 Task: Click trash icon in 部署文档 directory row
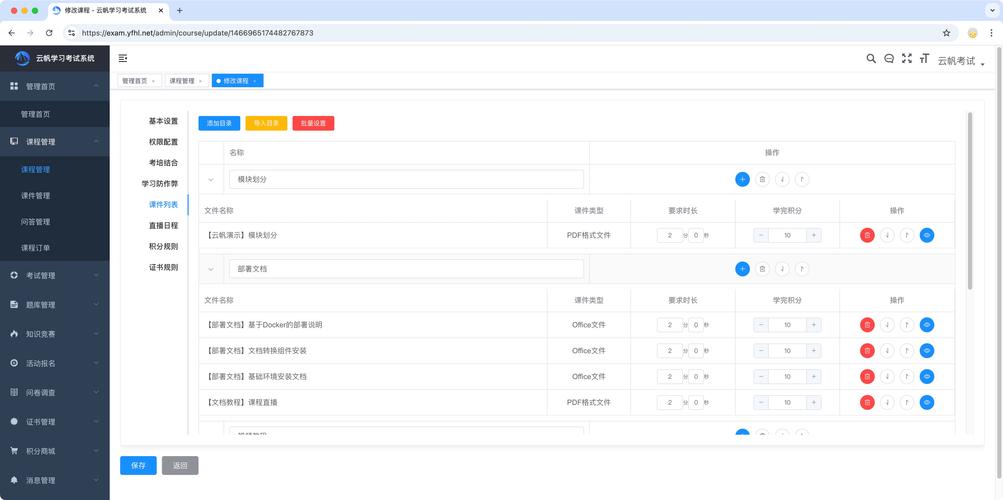[x=762, y=269]
